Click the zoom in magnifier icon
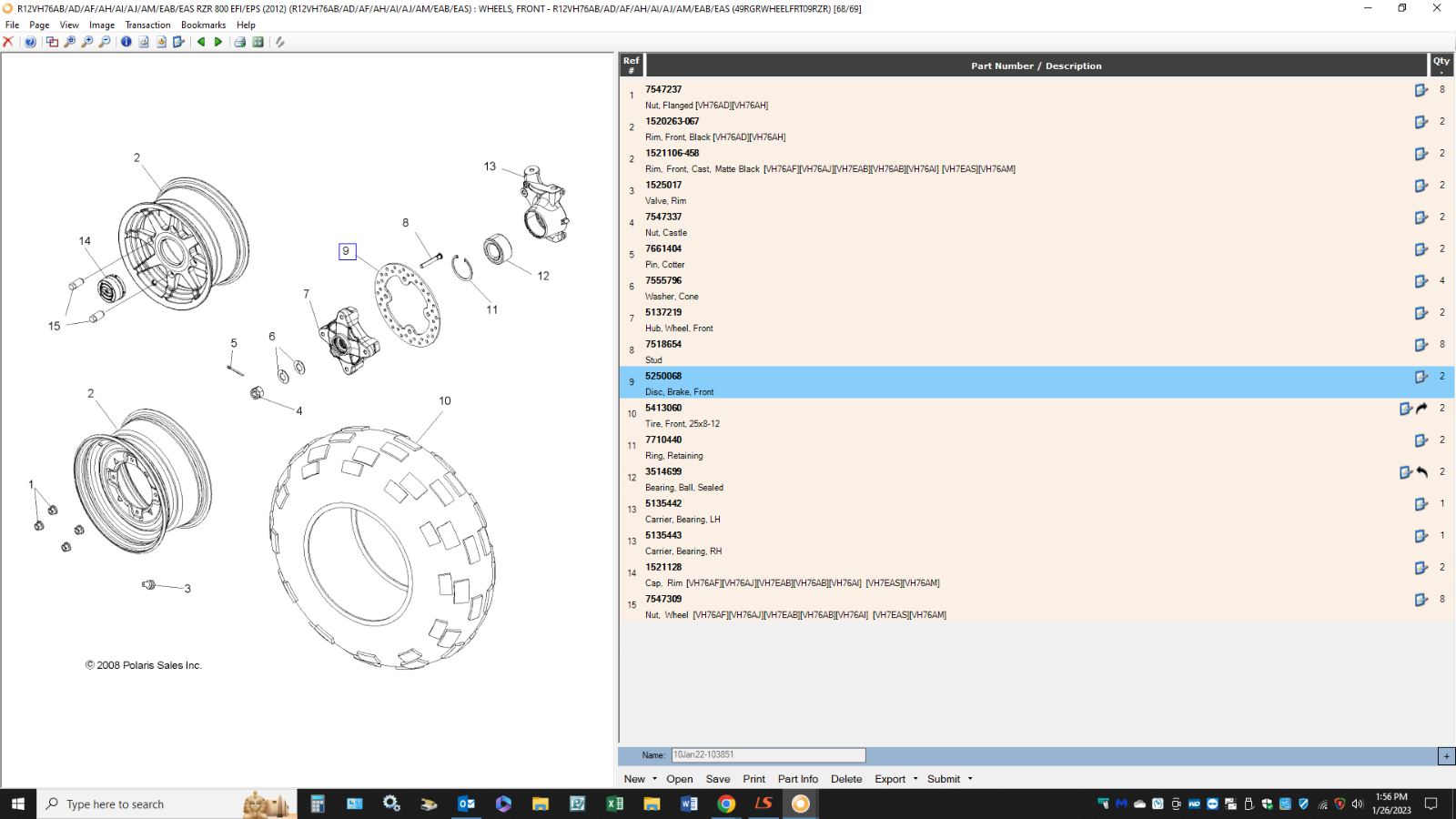Image resolution: width=1456 pixels, height=819 pixels. pyautogui.click(x=87, y=42)
